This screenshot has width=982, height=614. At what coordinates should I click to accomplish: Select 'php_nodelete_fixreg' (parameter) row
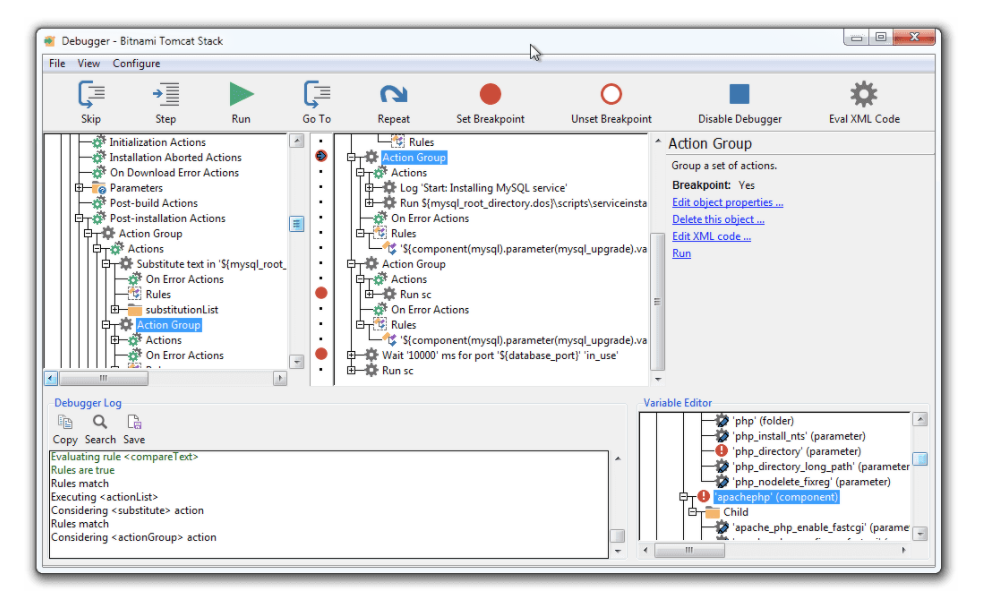811,481
